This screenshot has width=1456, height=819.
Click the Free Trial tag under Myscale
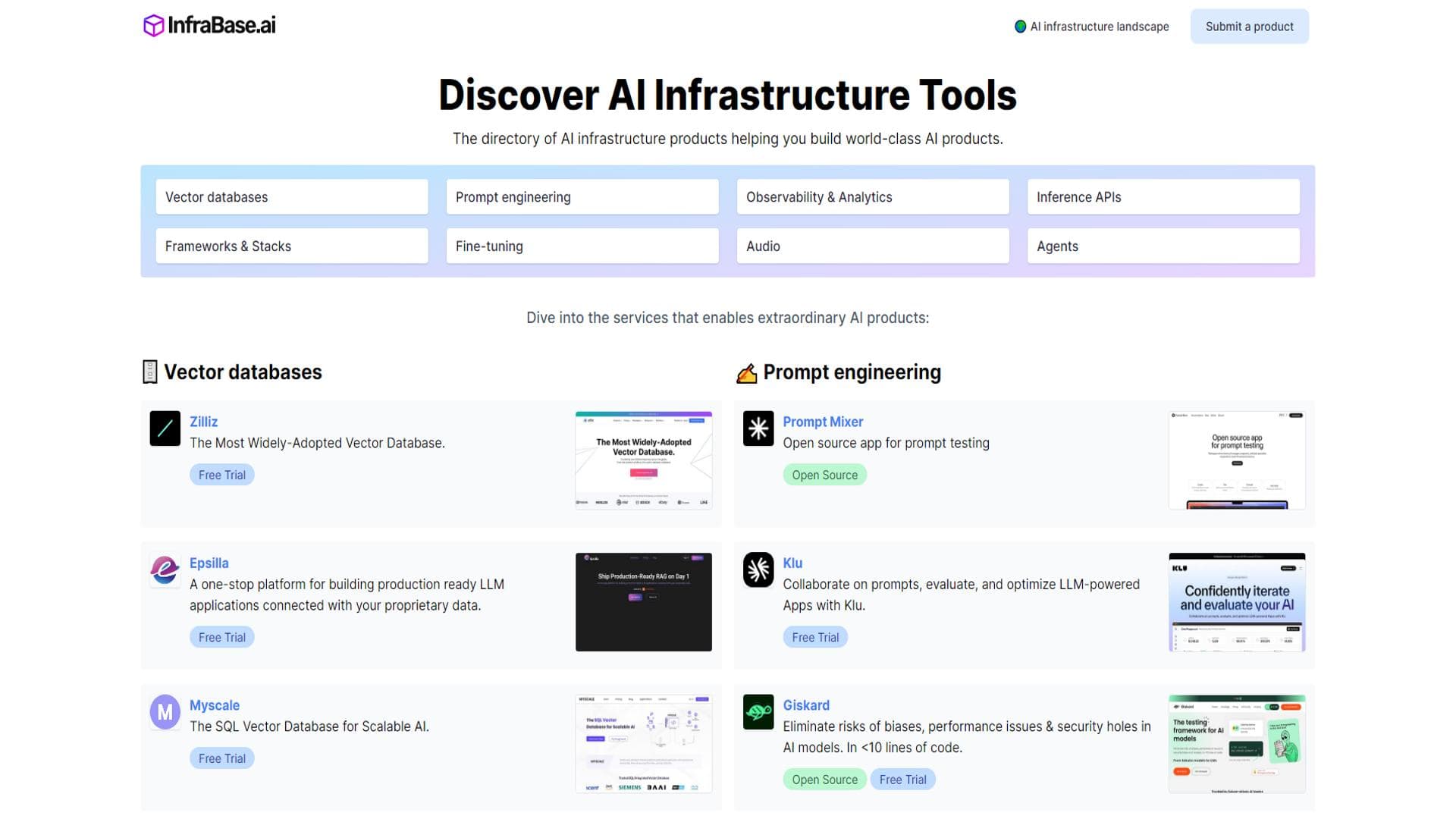(222, 759)
